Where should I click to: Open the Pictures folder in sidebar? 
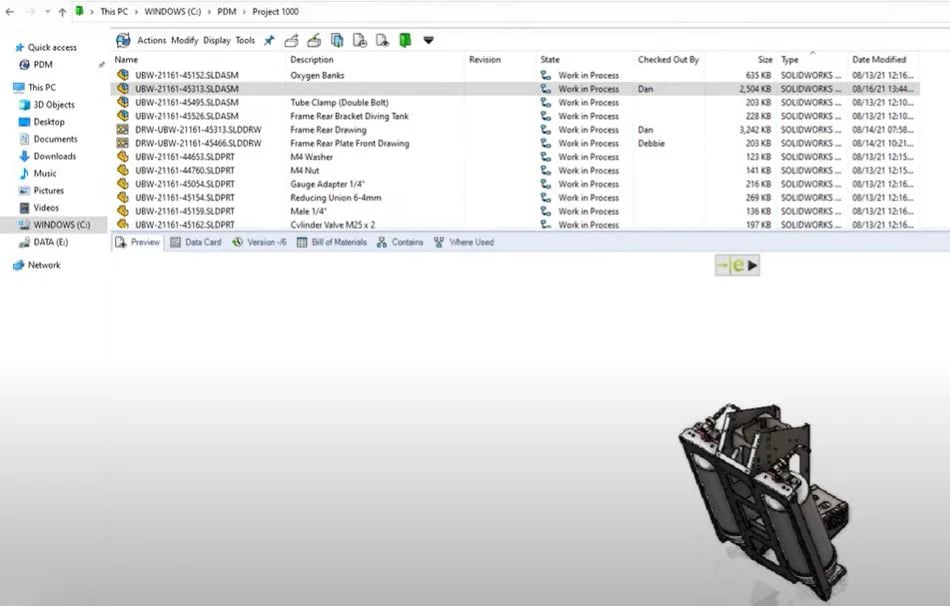point(48,190)
